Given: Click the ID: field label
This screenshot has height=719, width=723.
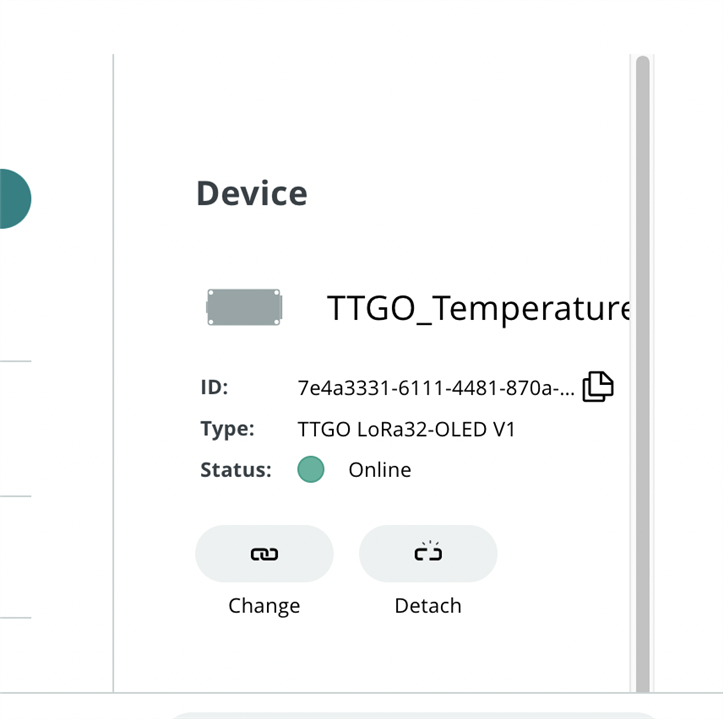Looking at the screenshot, I should [214, 387].
